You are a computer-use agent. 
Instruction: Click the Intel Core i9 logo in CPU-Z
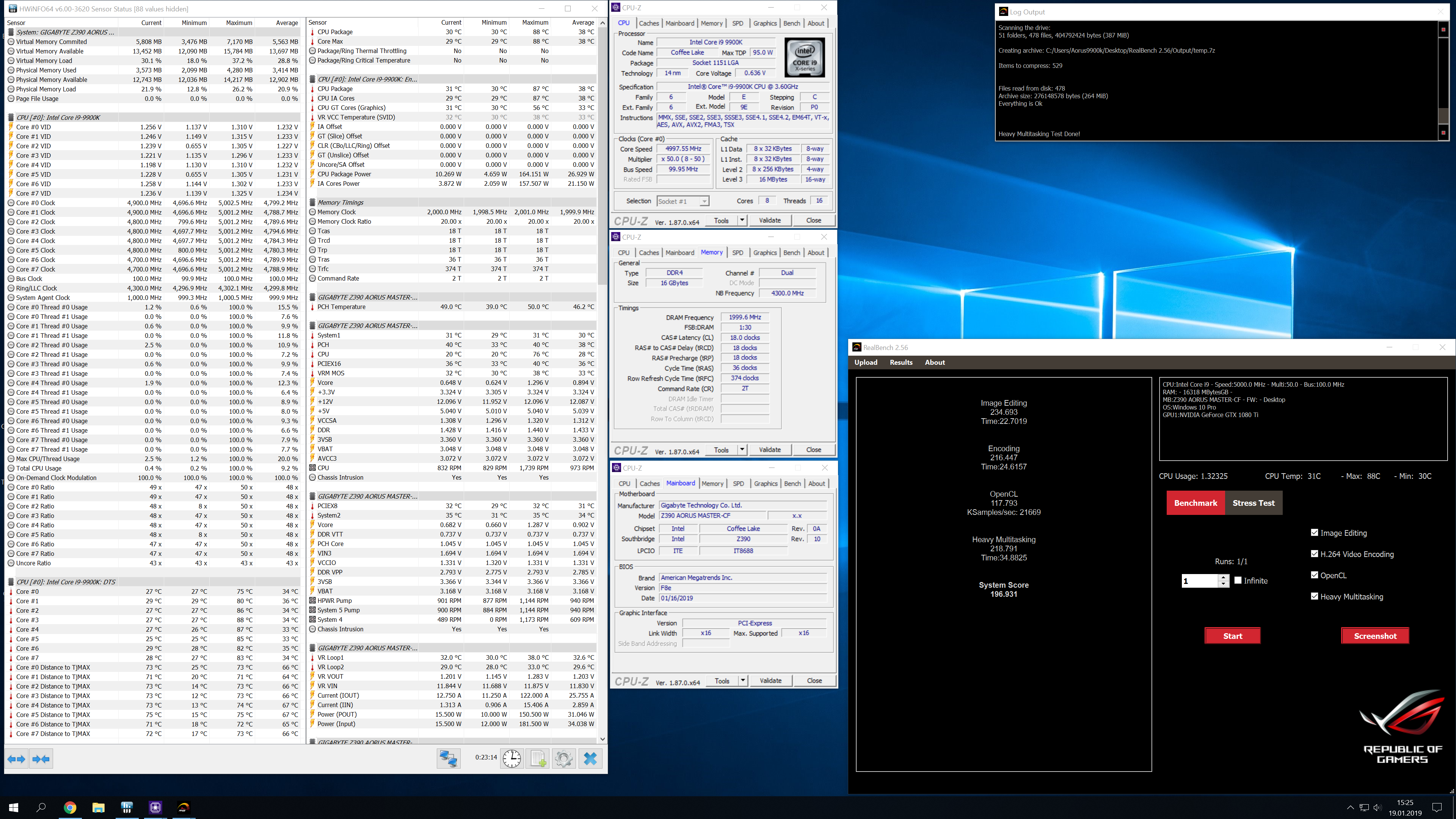pyautogui.click(x=805, y=58)
